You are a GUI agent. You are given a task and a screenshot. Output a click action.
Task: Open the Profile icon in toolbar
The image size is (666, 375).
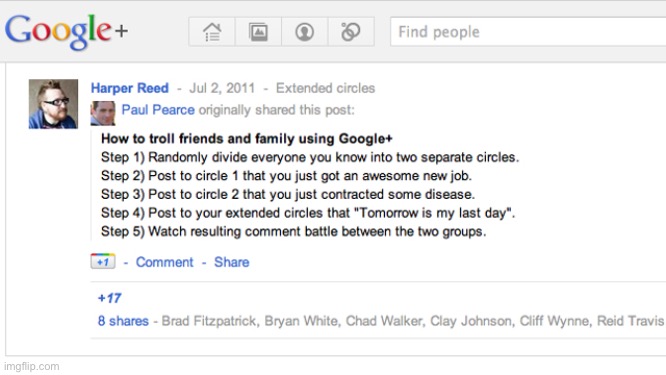(305, 32)
